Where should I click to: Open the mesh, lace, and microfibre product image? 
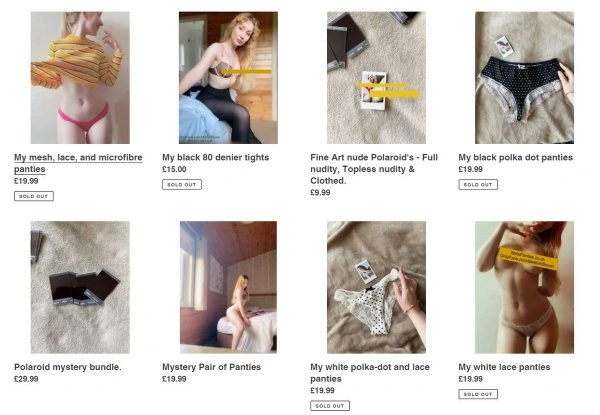coord(80,78)
